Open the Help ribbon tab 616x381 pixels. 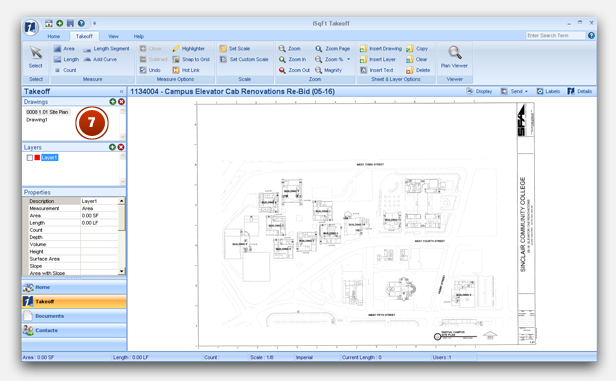click(139, 36)
